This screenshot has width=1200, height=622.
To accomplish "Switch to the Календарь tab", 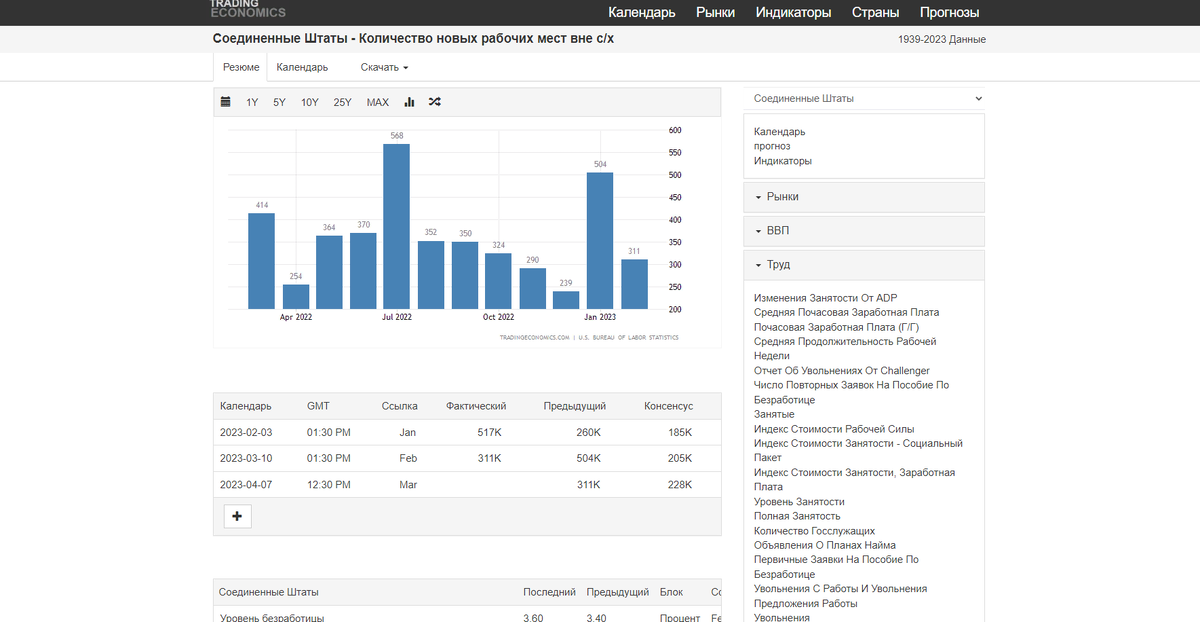I will 302,67.
